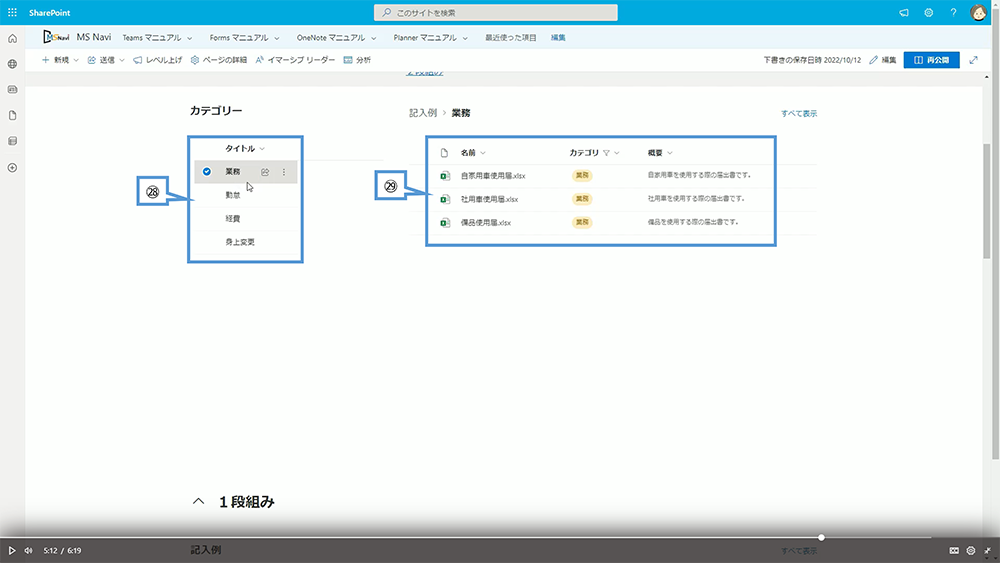Click the expand page arrows icon
Image resolution: width=1000 pixels, height=563 pixels.
973,60
